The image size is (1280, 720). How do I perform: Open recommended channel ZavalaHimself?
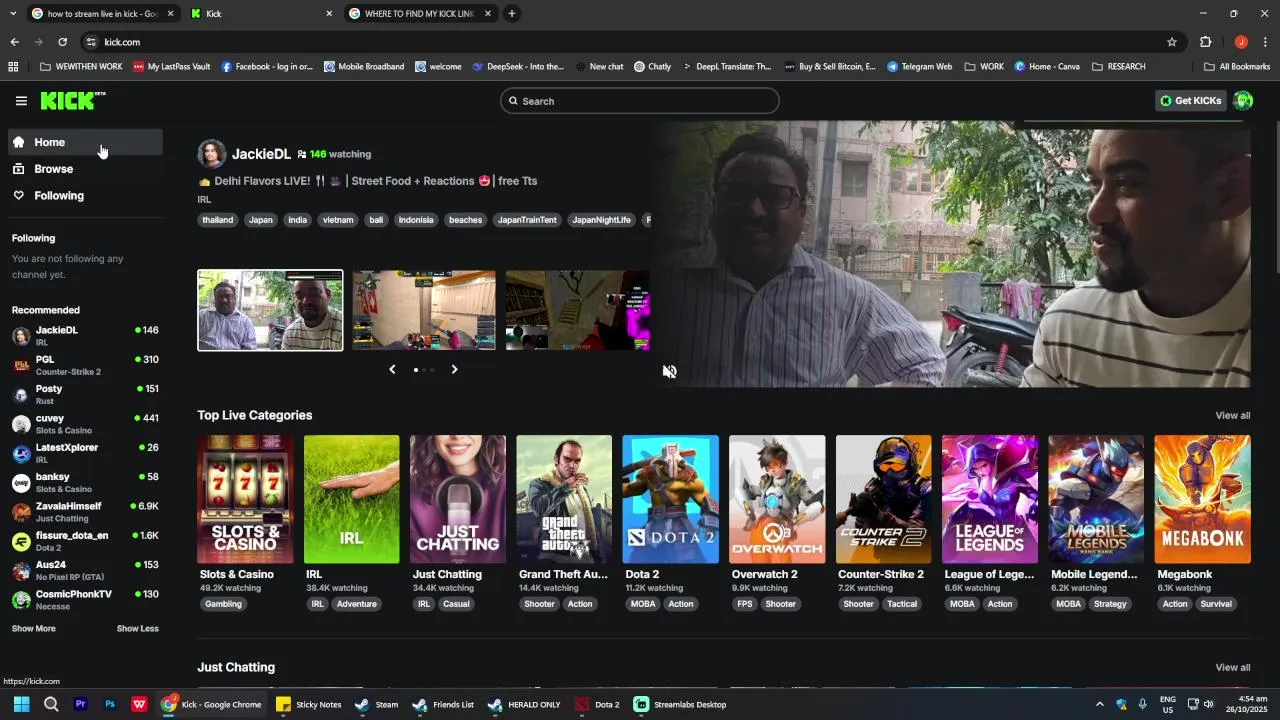pyautogui.click(x=85, y=512)
